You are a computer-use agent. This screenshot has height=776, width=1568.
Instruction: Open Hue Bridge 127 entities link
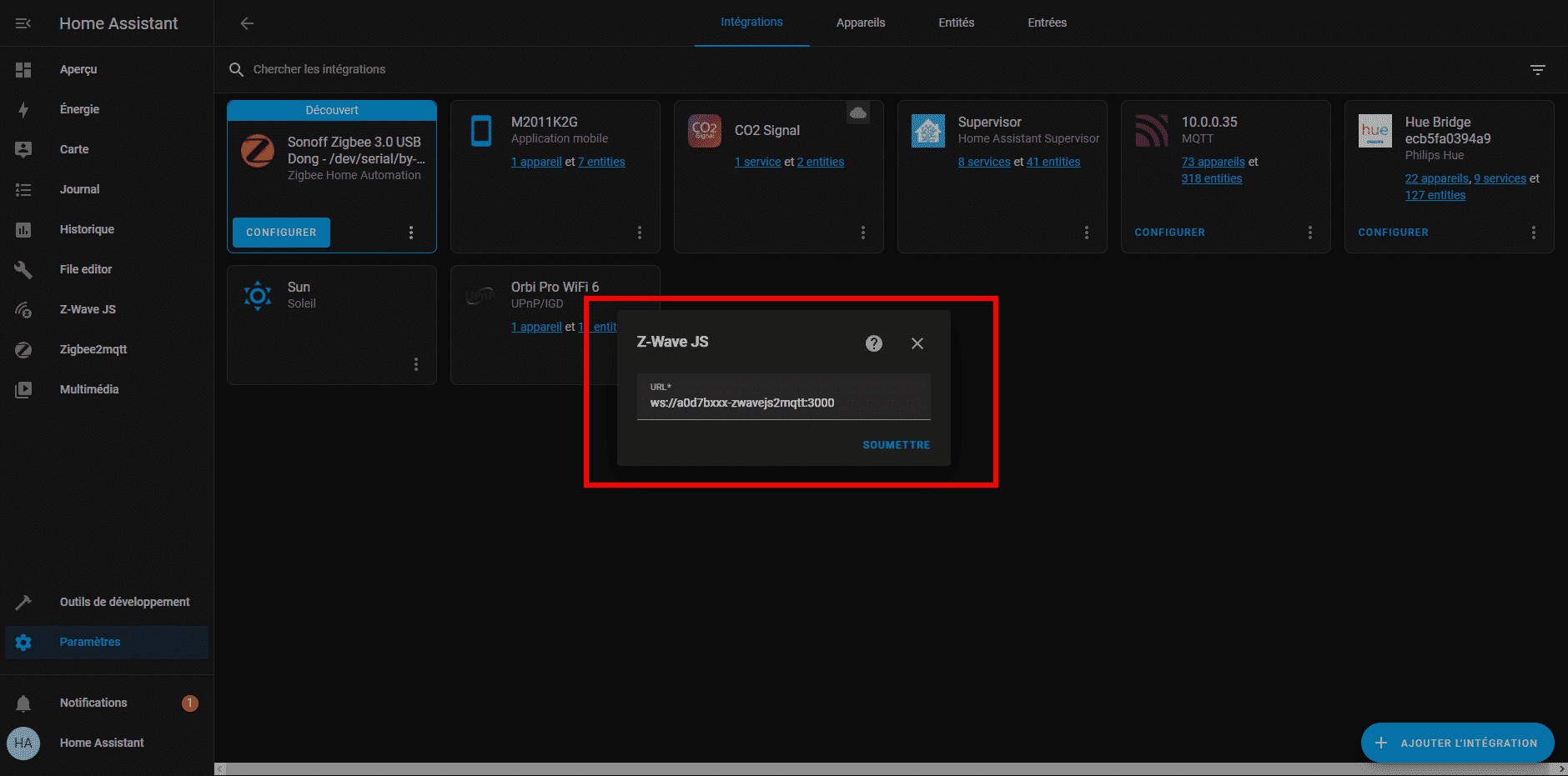coord(1435,195)
